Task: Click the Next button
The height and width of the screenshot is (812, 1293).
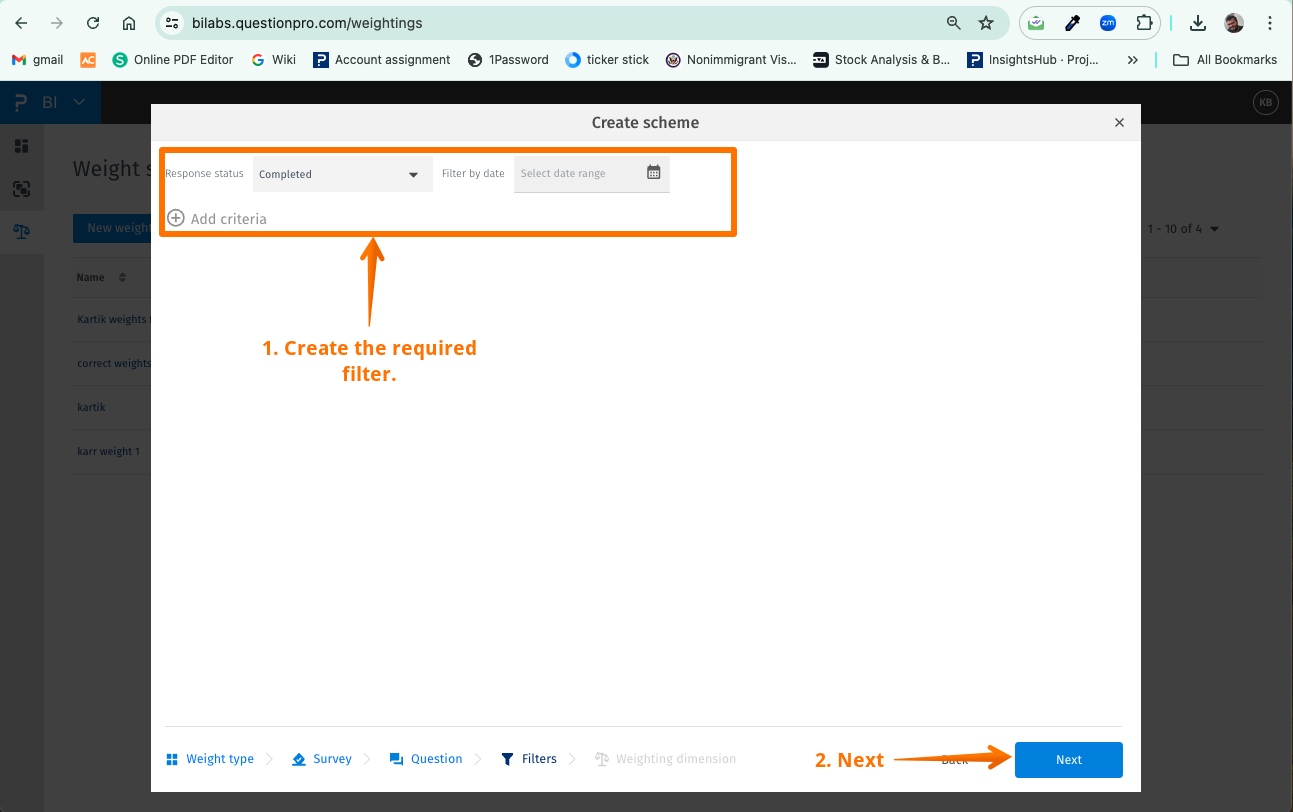Action: tap(1068, 759)
